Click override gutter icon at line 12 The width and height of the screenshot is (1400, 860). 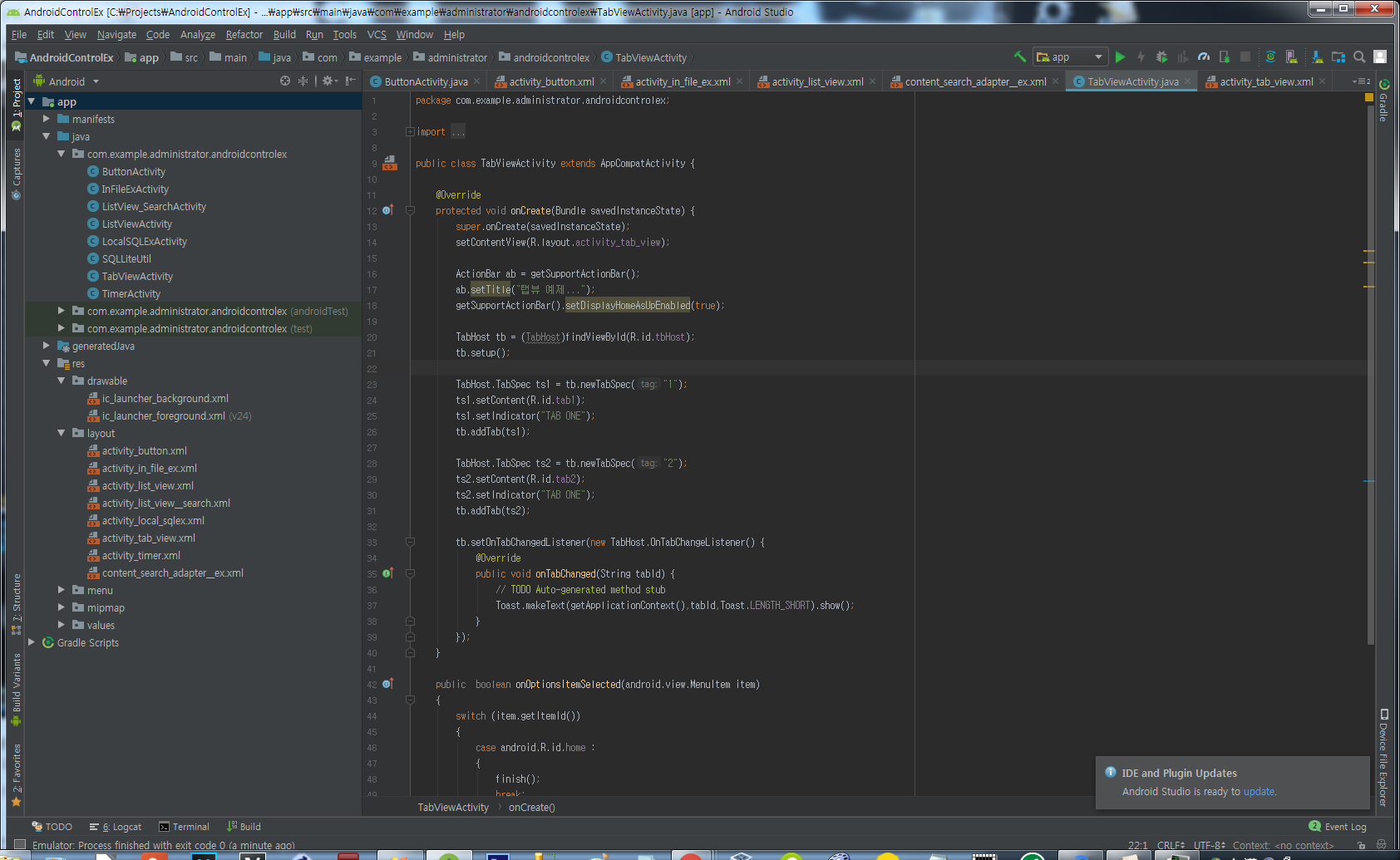click(388, 210)
